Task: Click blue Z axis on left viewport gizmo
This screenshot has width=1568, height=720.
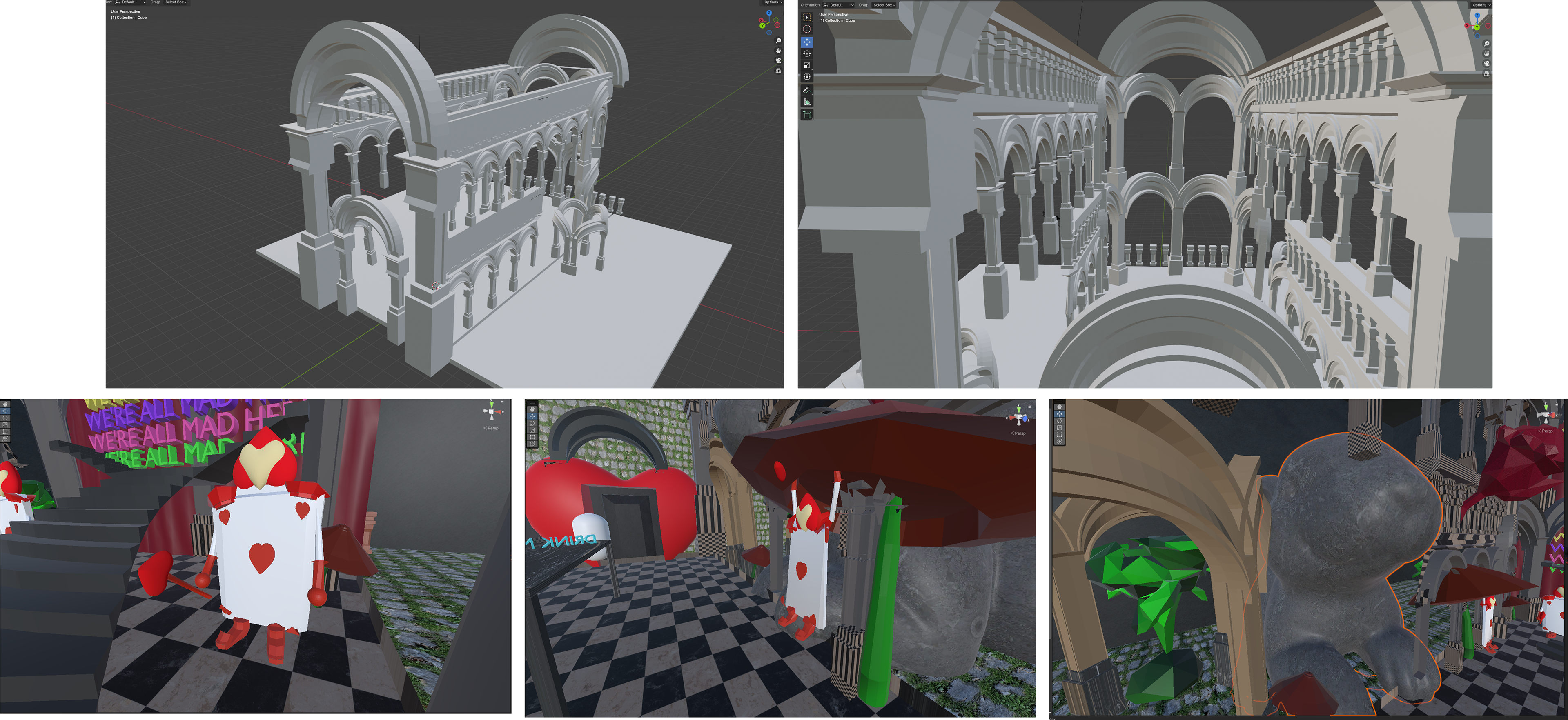Action: point(769,13)
